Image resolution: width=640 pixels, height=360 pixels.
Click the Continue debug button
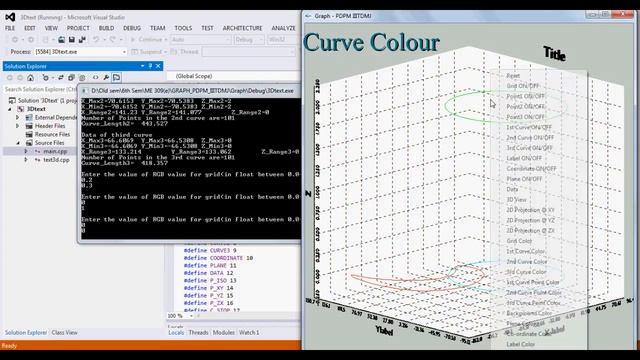coord(147,40)
